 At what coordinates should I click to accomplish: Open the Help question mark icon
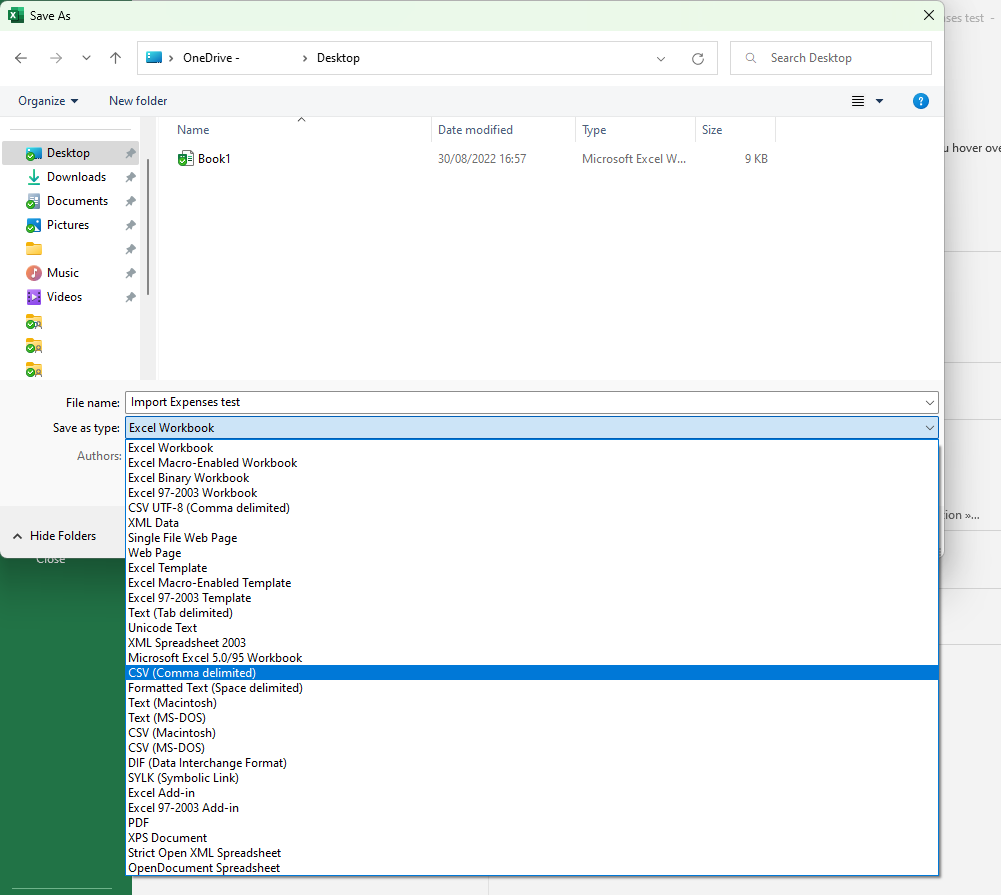(921, 101)
